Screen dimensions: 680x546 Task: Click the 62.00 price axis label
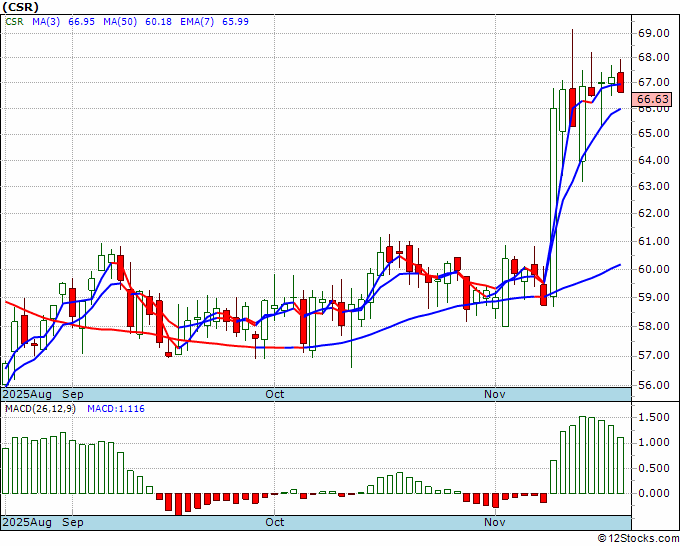[x=654, y=213]
